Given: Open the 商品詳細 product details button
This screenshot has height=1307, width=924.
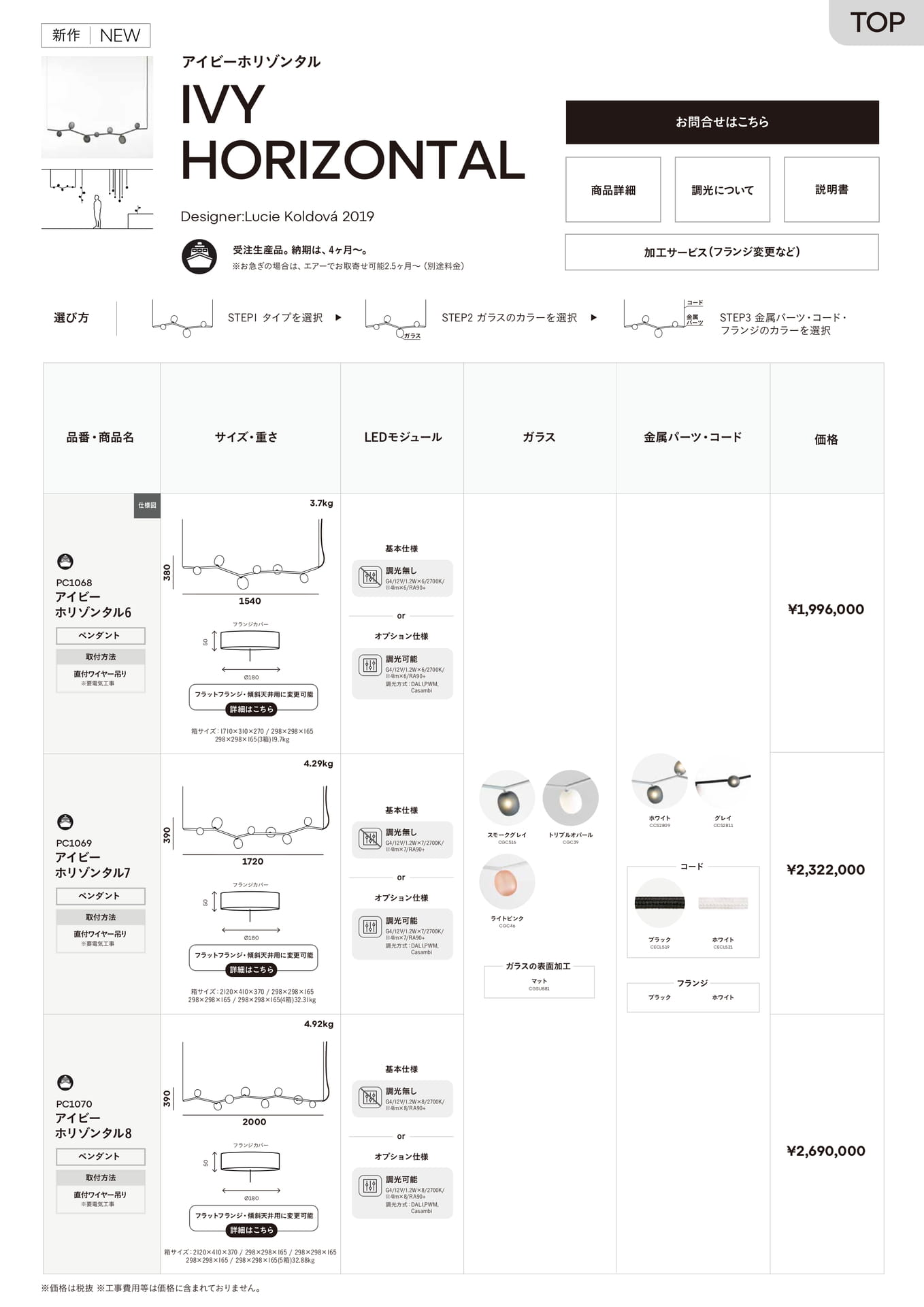Looking at the screenshot, I should (x=613, y=190).
